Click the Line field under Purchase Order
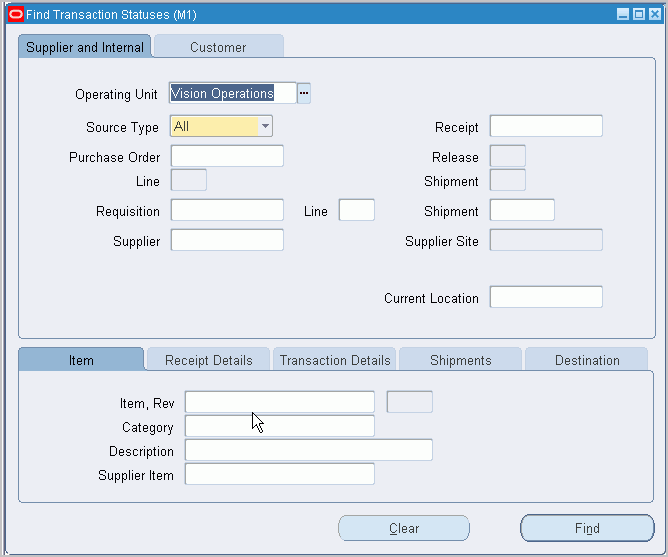 189,180
